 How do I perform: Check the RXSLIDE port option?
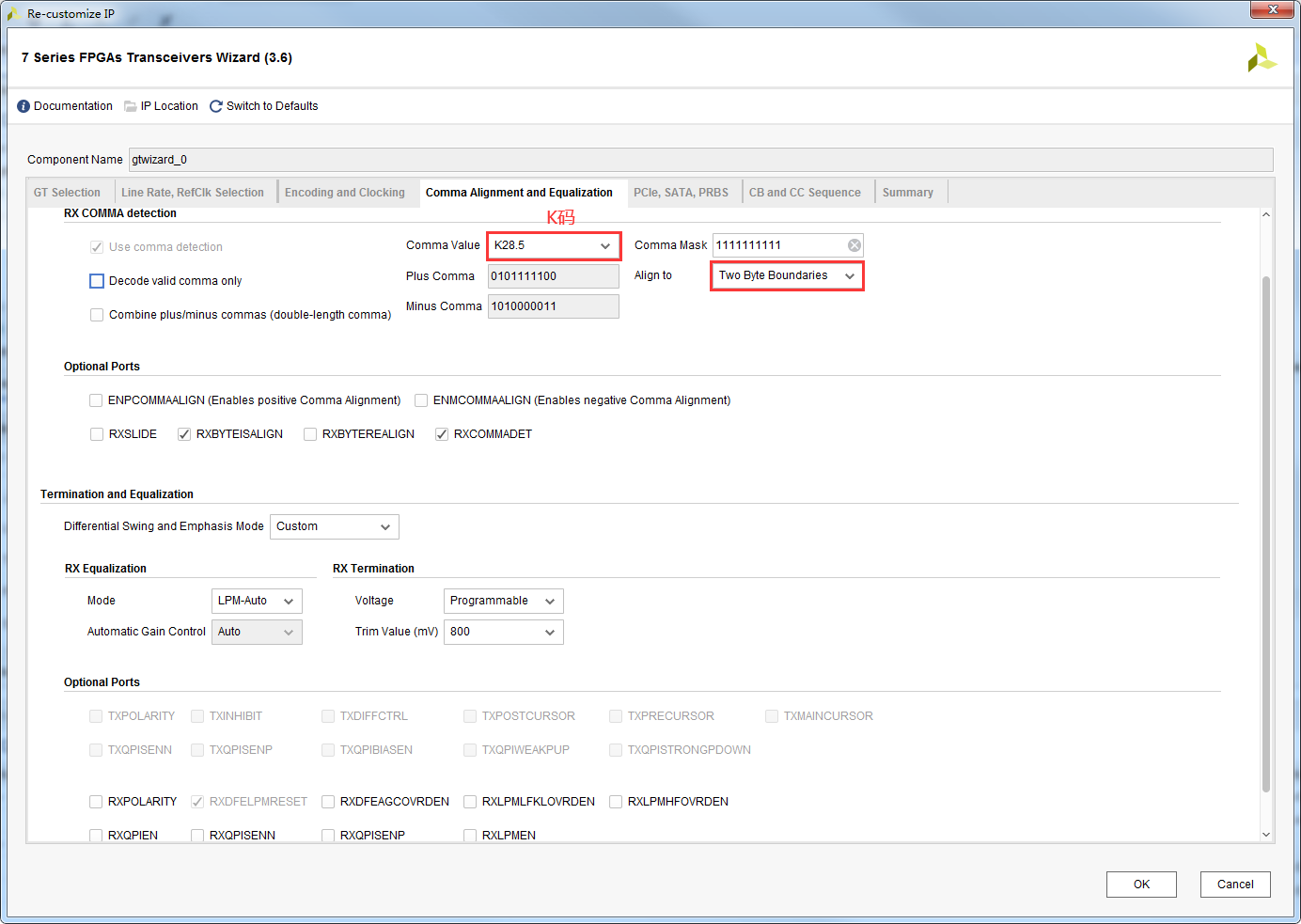coord(97,434)
